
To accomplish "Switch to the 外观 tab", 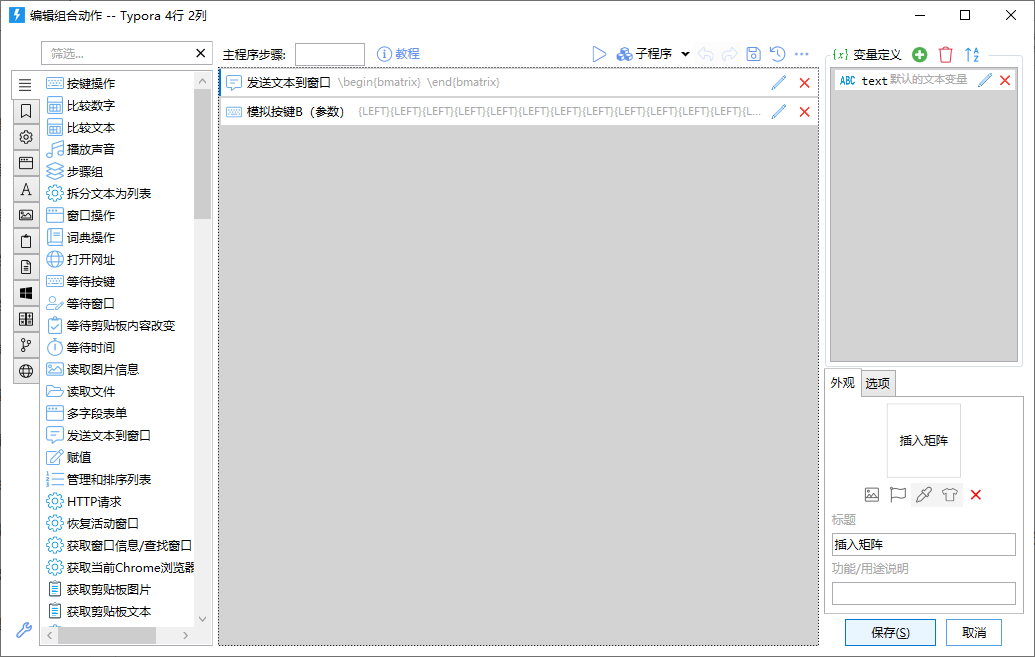I will (842, 383).
